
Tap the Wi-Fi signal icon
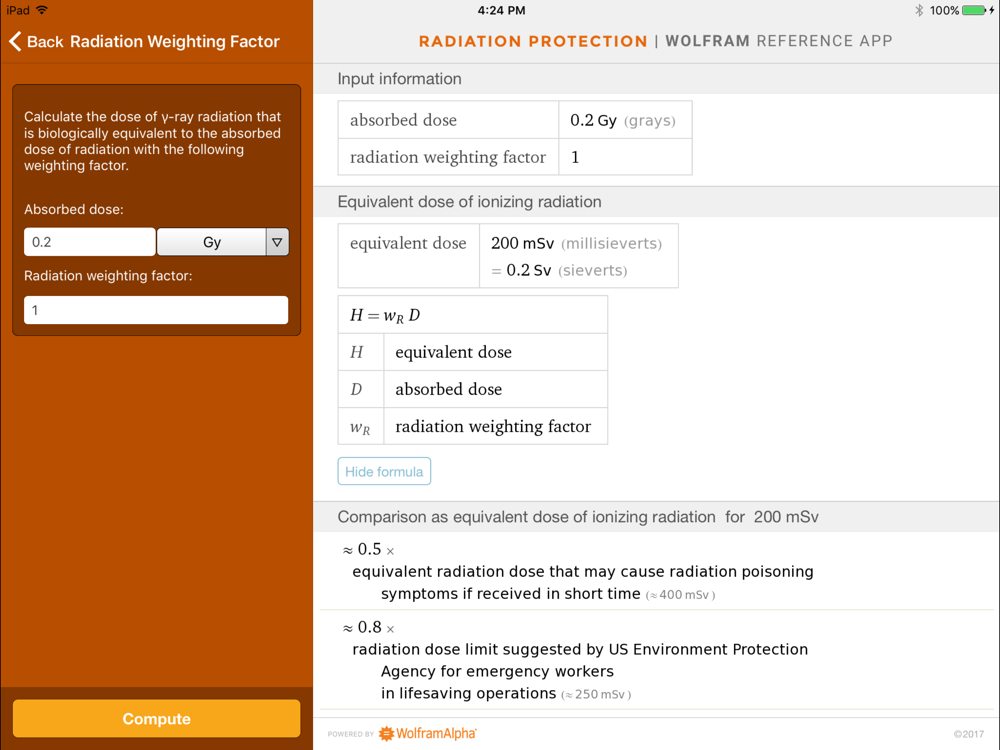pos(42,10)
